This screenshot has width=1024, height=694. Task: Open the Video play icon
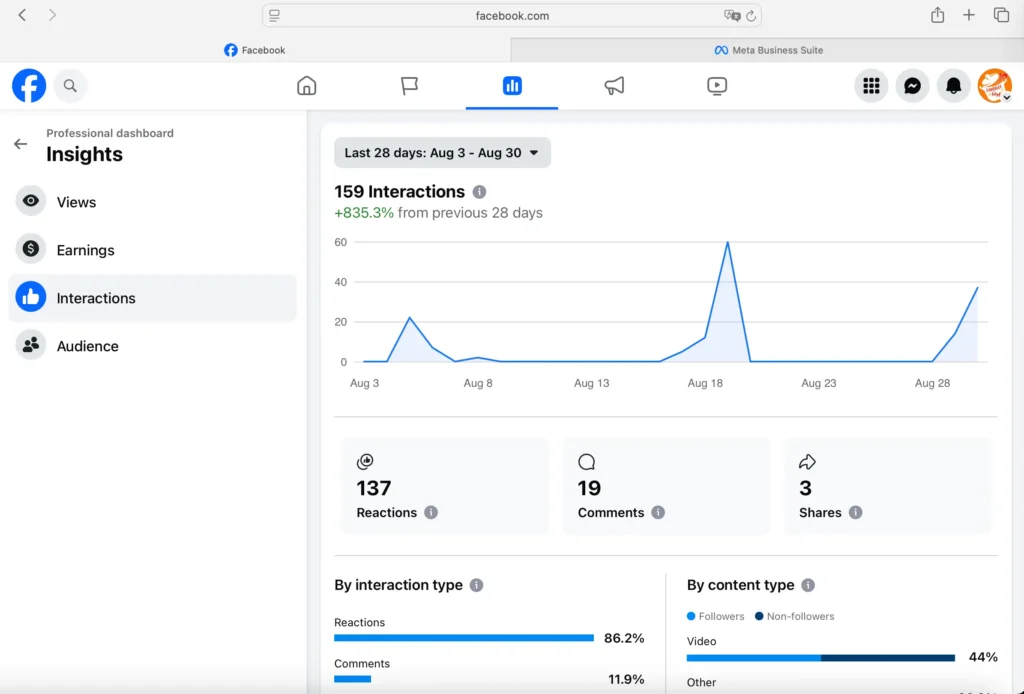717,86
